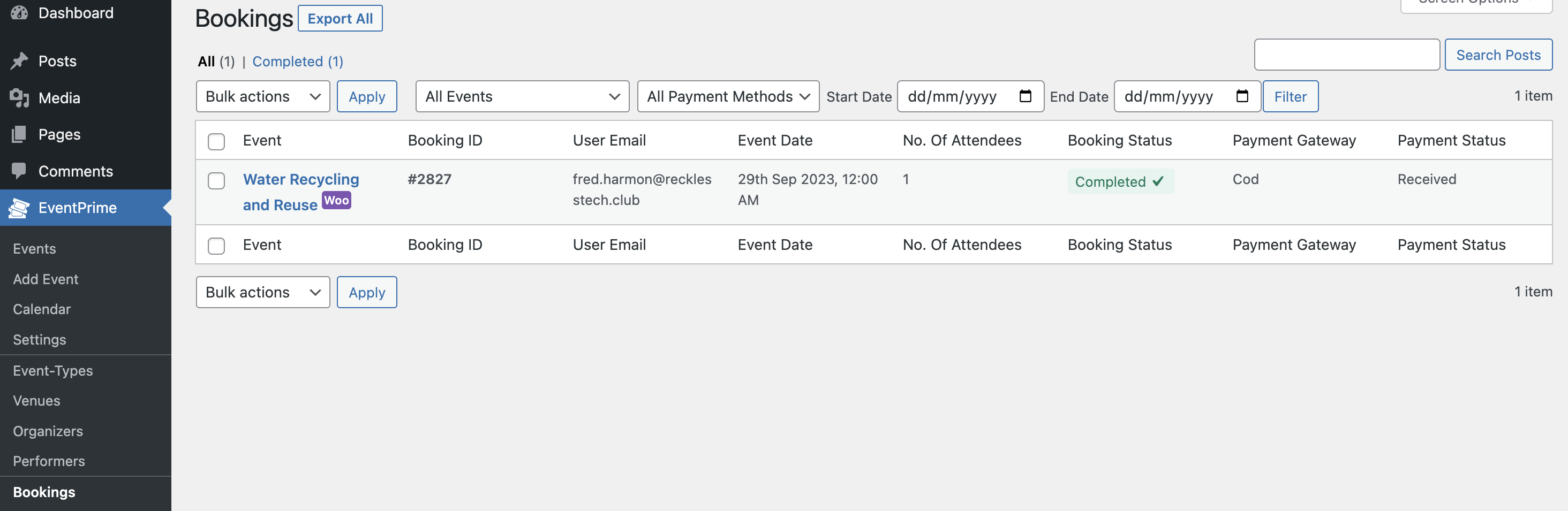Open the End Date calendar picker icon
This screenshot has width=1568, height=511.
point(1242,96)
